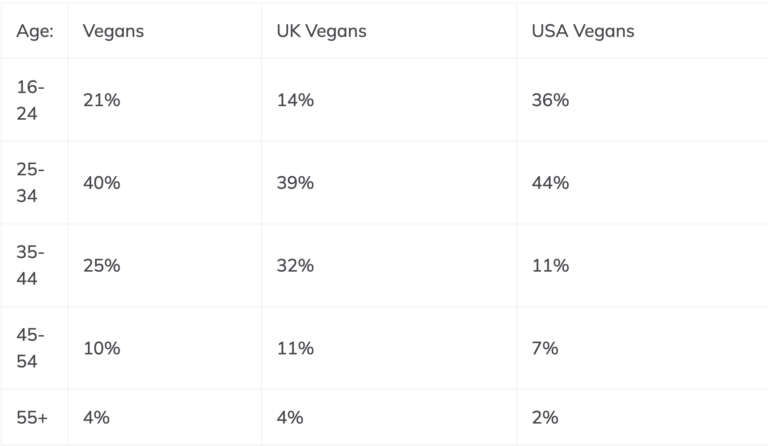
Task: Select the 45-54 age row label
Action: 30,349
